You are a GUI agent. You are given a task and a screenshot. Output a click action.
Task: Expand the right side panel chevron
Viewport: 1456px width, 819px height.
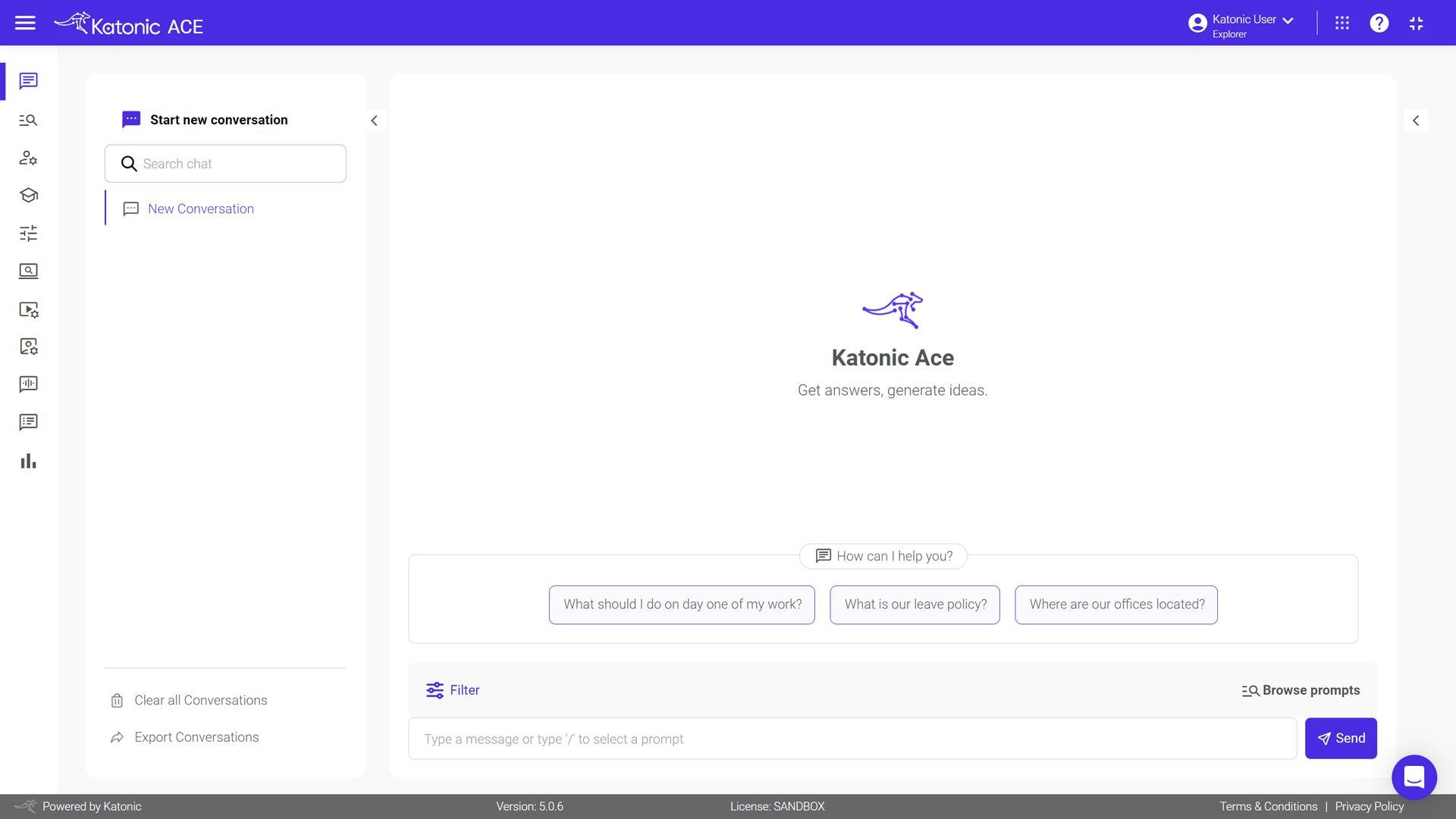coord(1415,121)
